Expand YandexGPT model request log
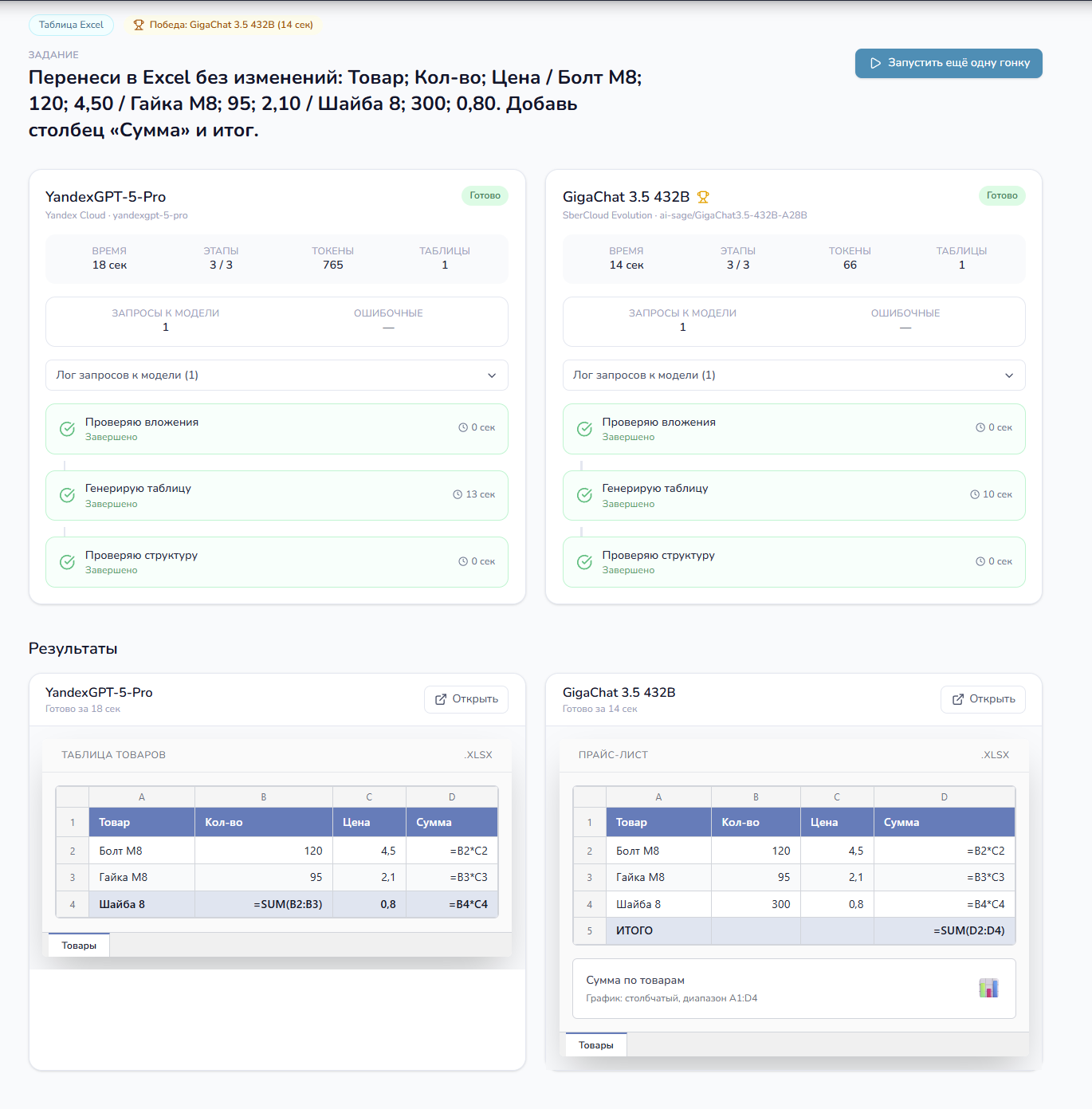Image resolution: width=1092 pixels, height=1109 pixels. tap(277, 376)
